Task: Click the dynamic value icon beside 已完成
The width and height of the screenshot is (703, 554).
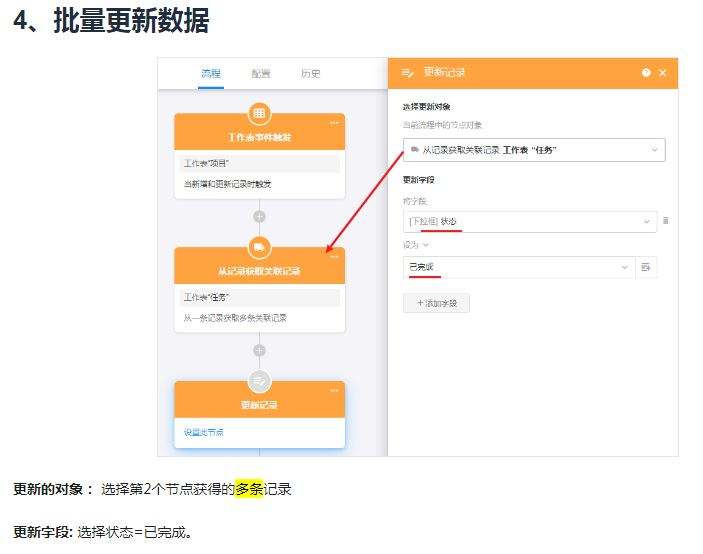Action: [x=646, y=267]
